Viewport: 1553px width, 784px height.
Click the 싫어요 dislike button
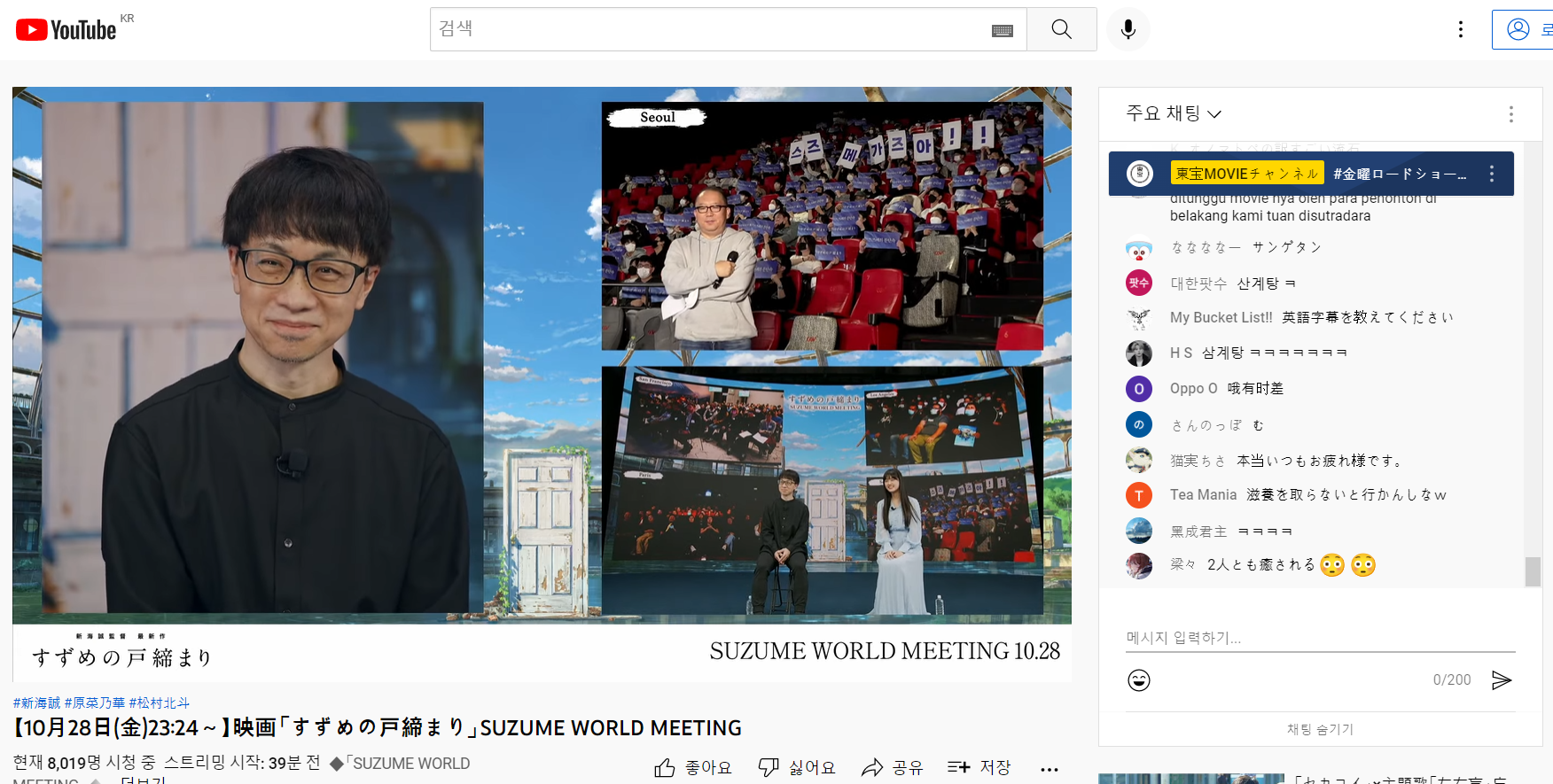coord(797,767)
